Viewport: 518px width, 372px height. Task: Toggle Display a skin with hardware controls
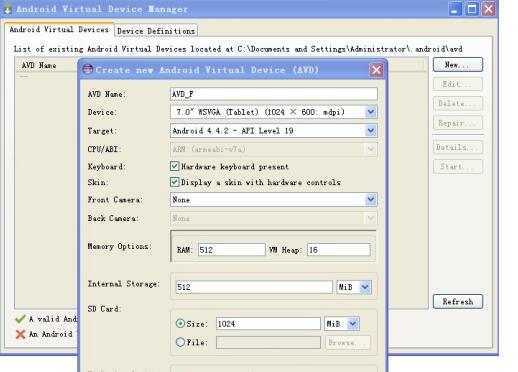[174, 182]
